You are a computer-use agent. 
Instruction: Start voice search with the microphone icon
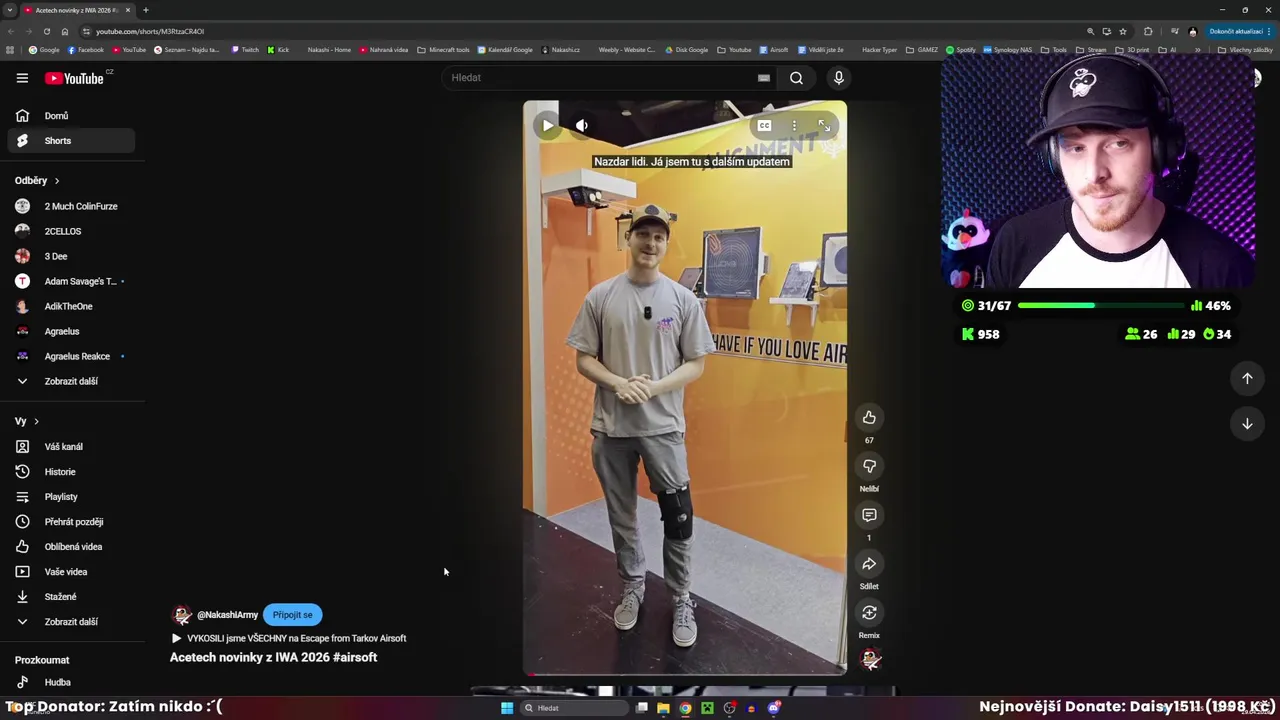pos(839,78)
